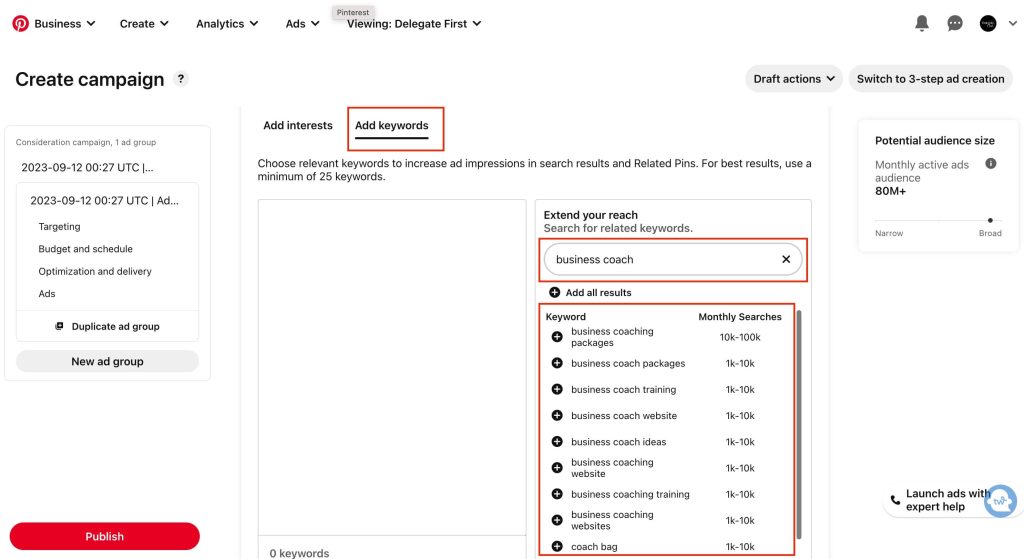Jump to Optimization and delivery section

point(95,271)
